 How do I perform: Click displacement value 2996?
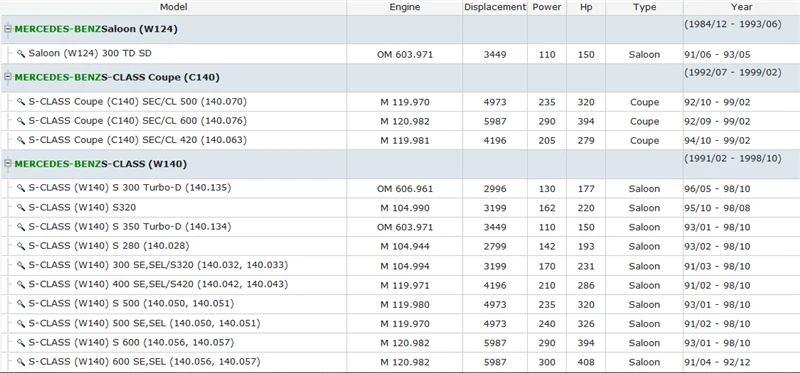(x=495, y=189)
